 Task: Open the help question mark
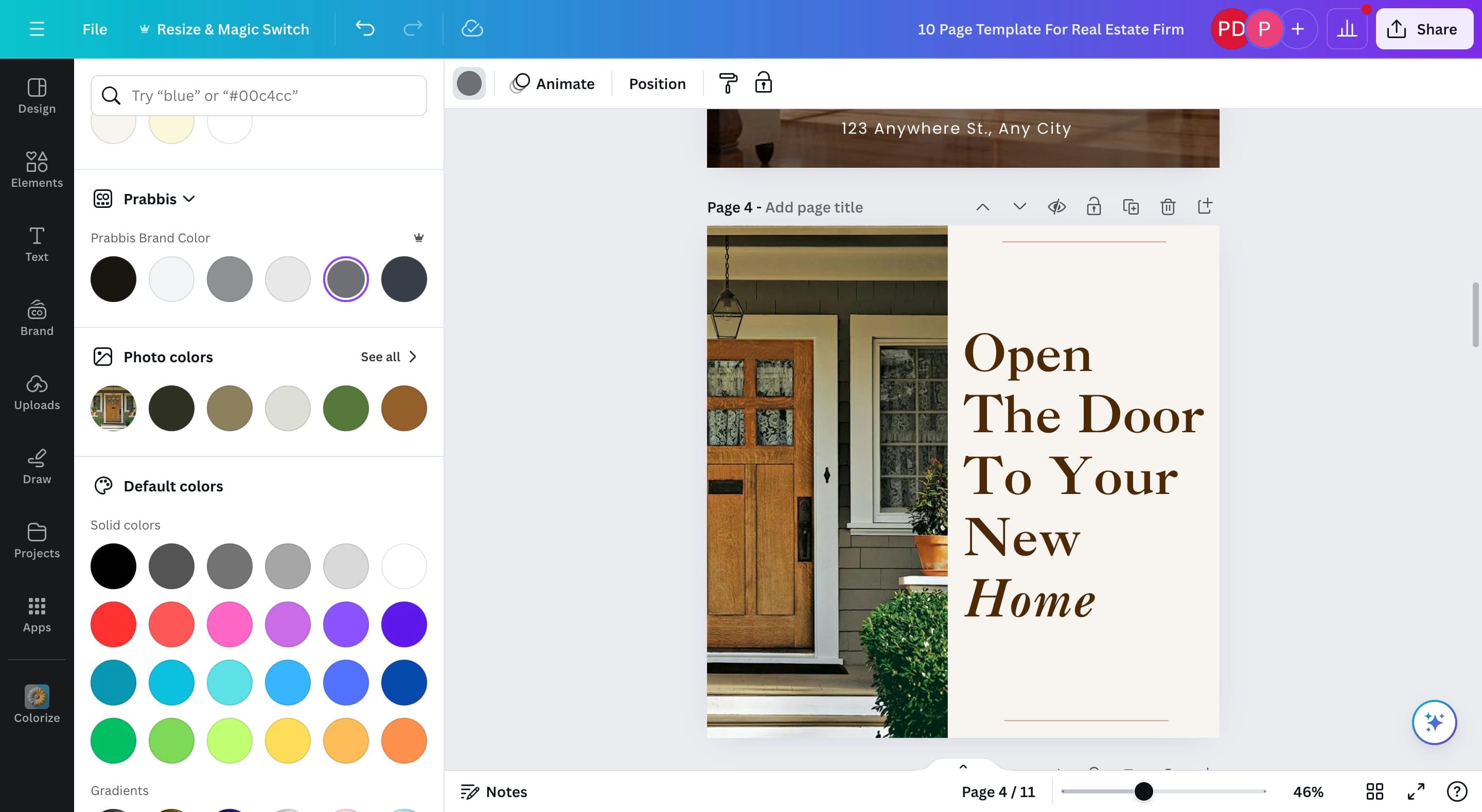(x=1457, y=791)
